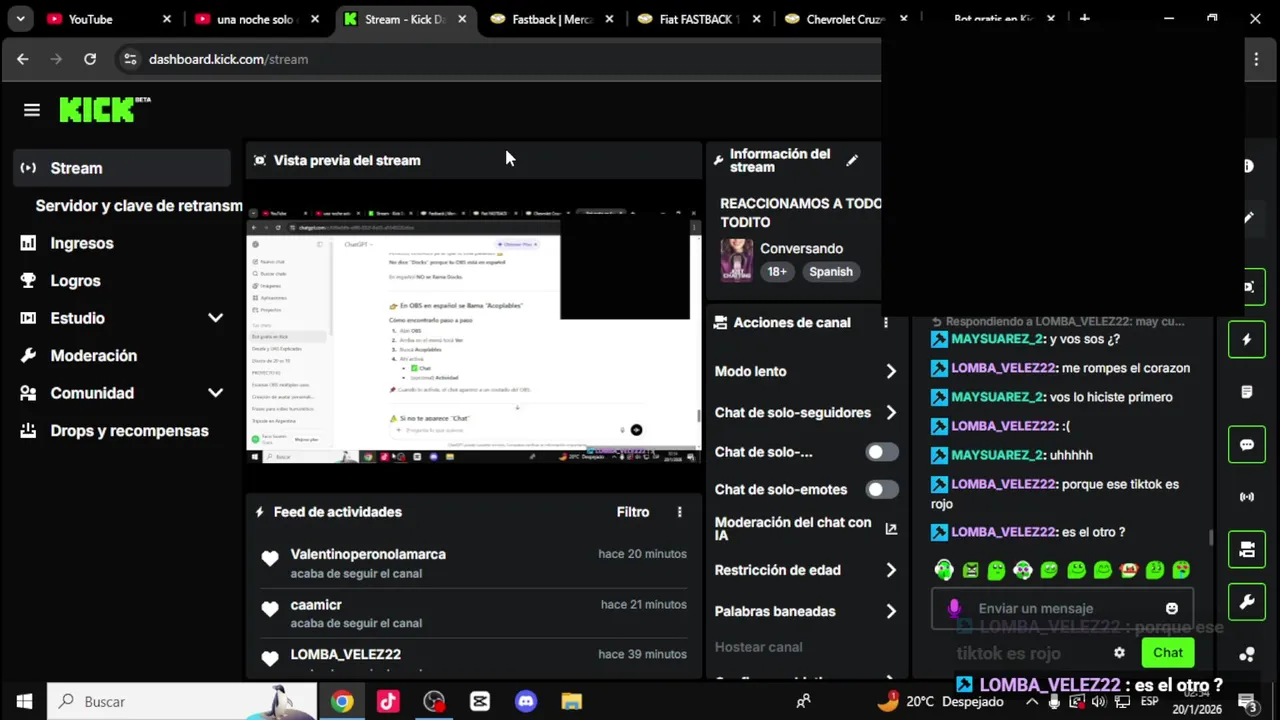1280x720 pixels.
Task: Click the moderator badge beside 'me rompes el corazon'
Action: (939, 368)
